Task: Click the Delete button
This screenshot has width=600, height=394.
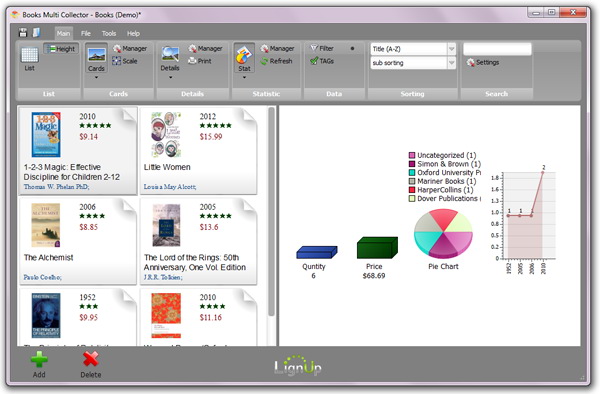Action: pyautogui.click(x=91, y=365)
